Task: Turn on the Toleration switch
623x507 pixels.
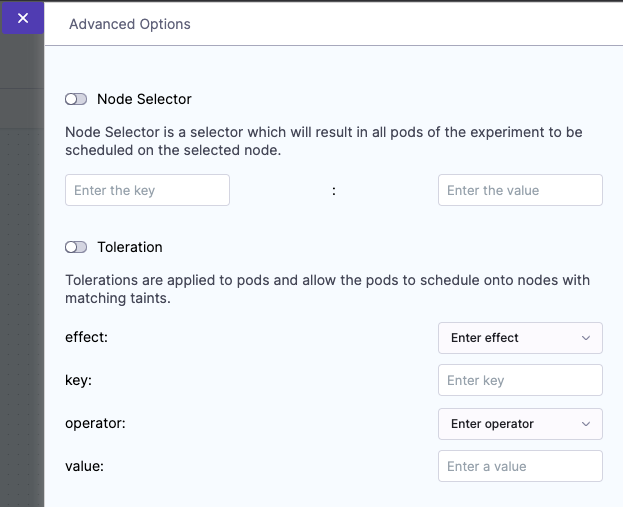Action: (76, 247)
